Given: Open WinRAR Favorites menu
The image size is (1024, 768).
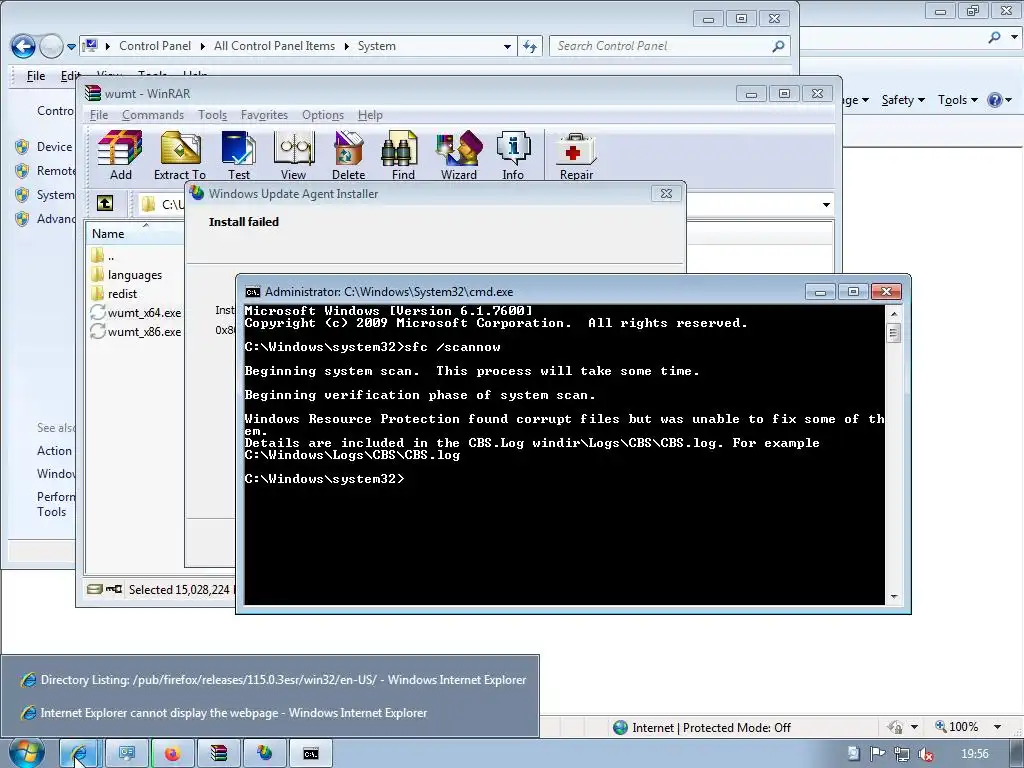Looking at the screenshot, I should (264, 115).
